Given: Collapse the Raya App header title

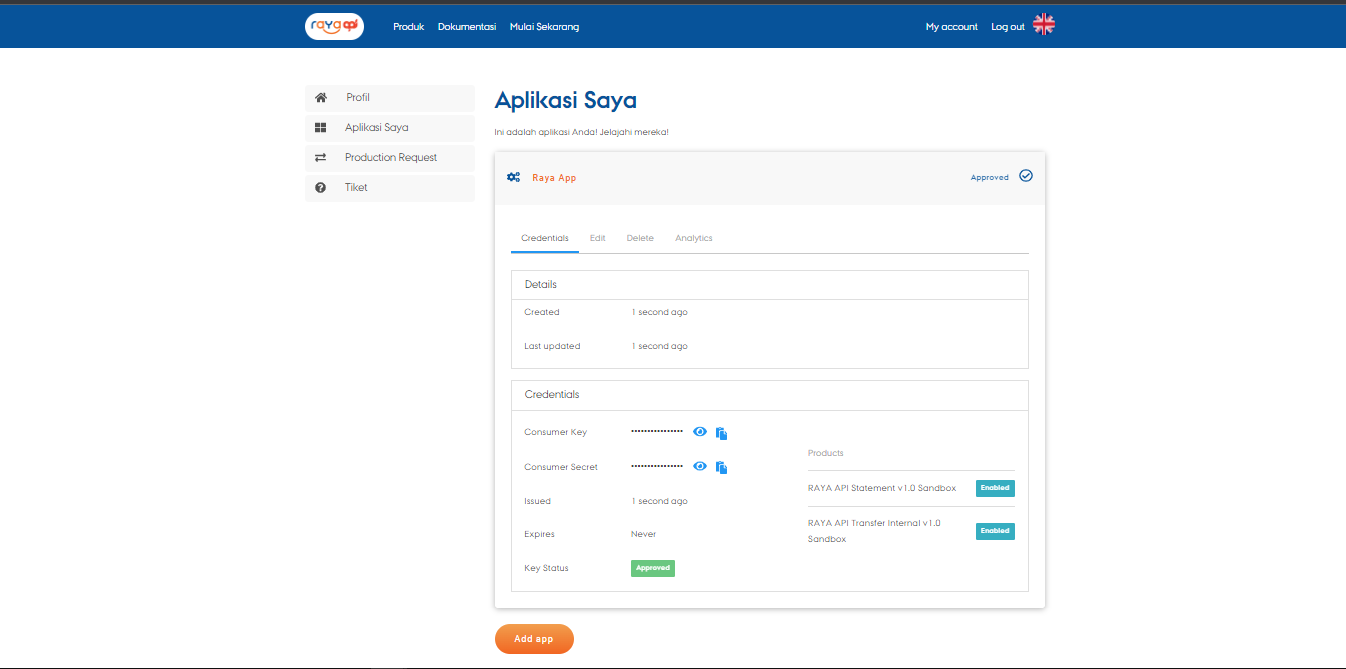Looking at the screenshot, I should tap(554, 178).
